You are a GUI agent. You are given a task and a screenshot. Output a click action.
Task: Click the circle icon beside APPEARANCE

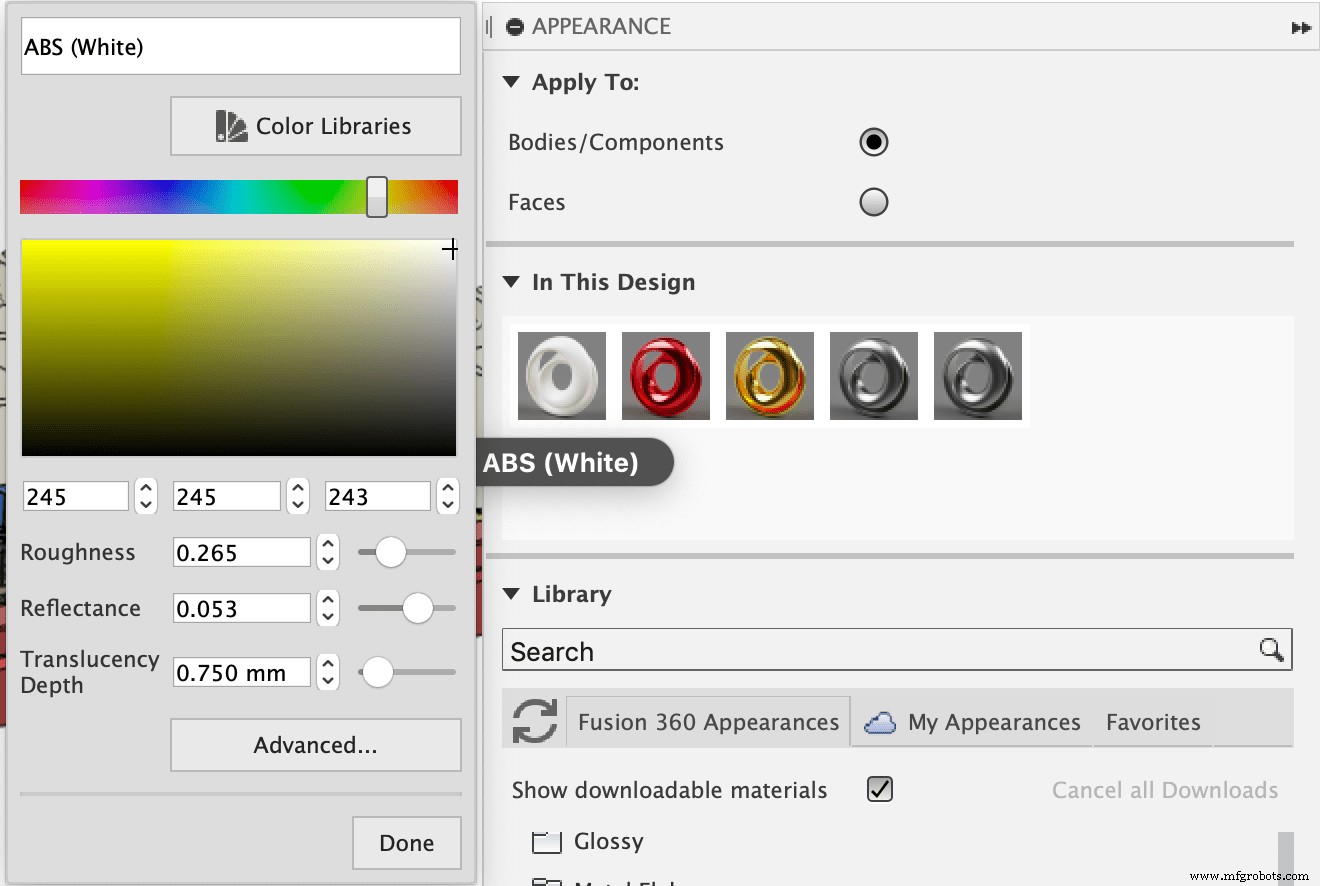click(x=513, y=26)
